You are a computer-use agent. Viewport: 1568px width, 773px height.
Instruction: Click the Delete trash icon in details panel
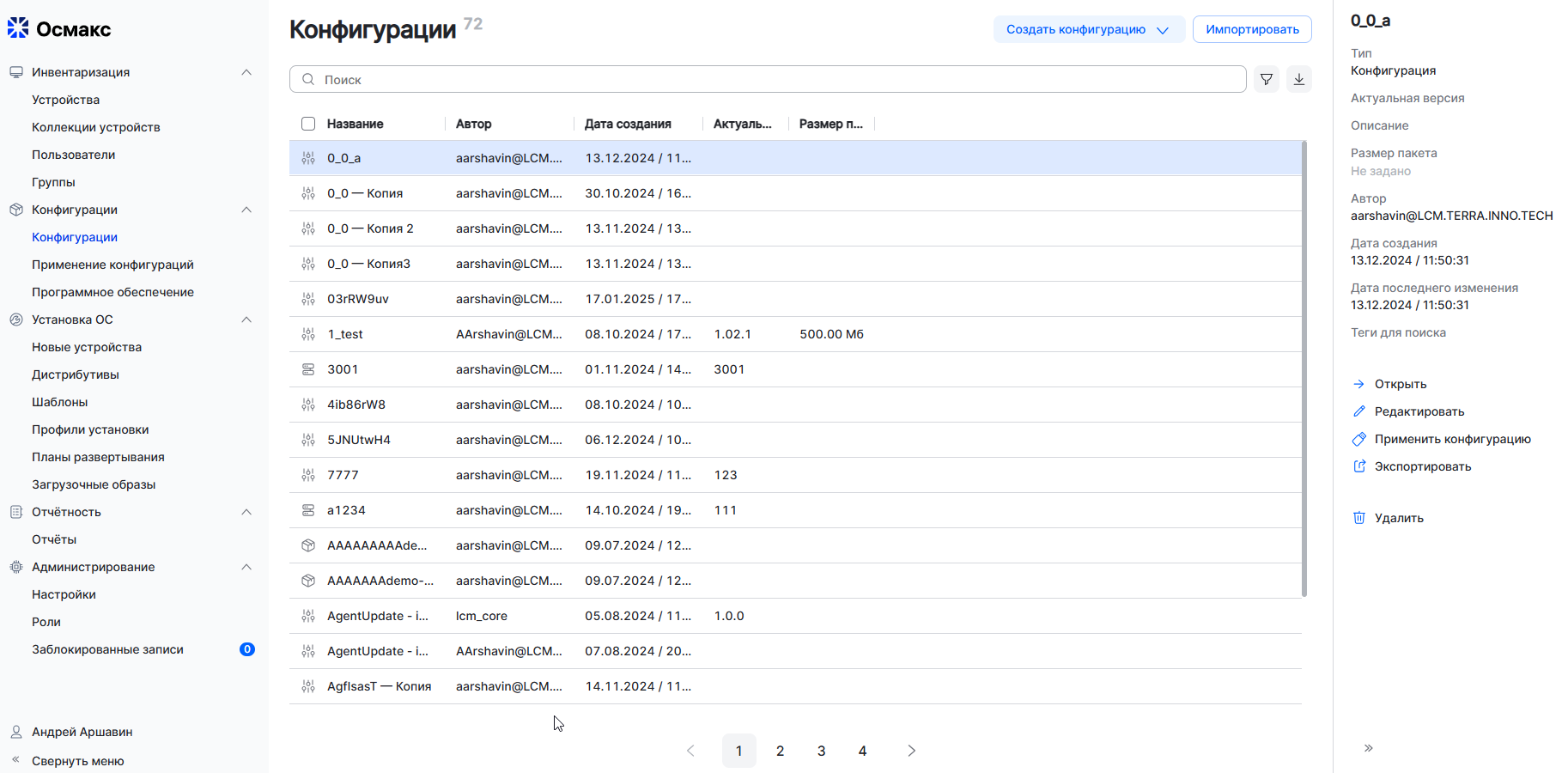(x=1358, y=518)
